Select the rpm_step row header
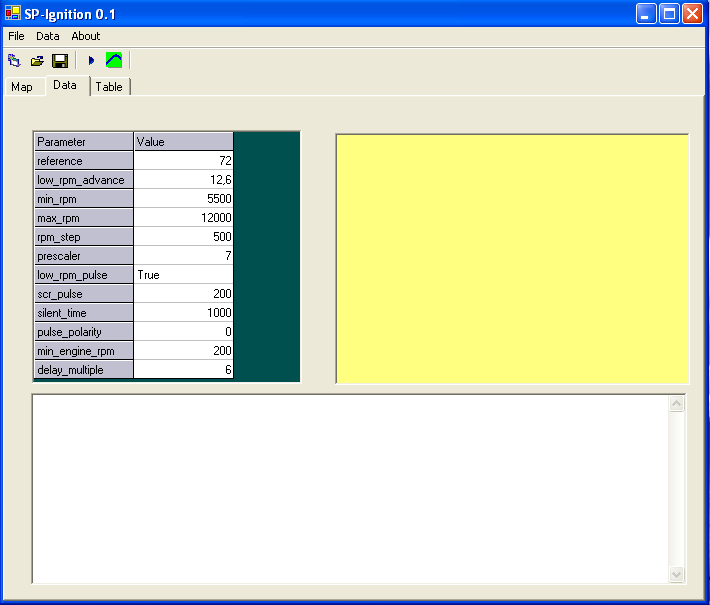710x605 pixels. 84,237
